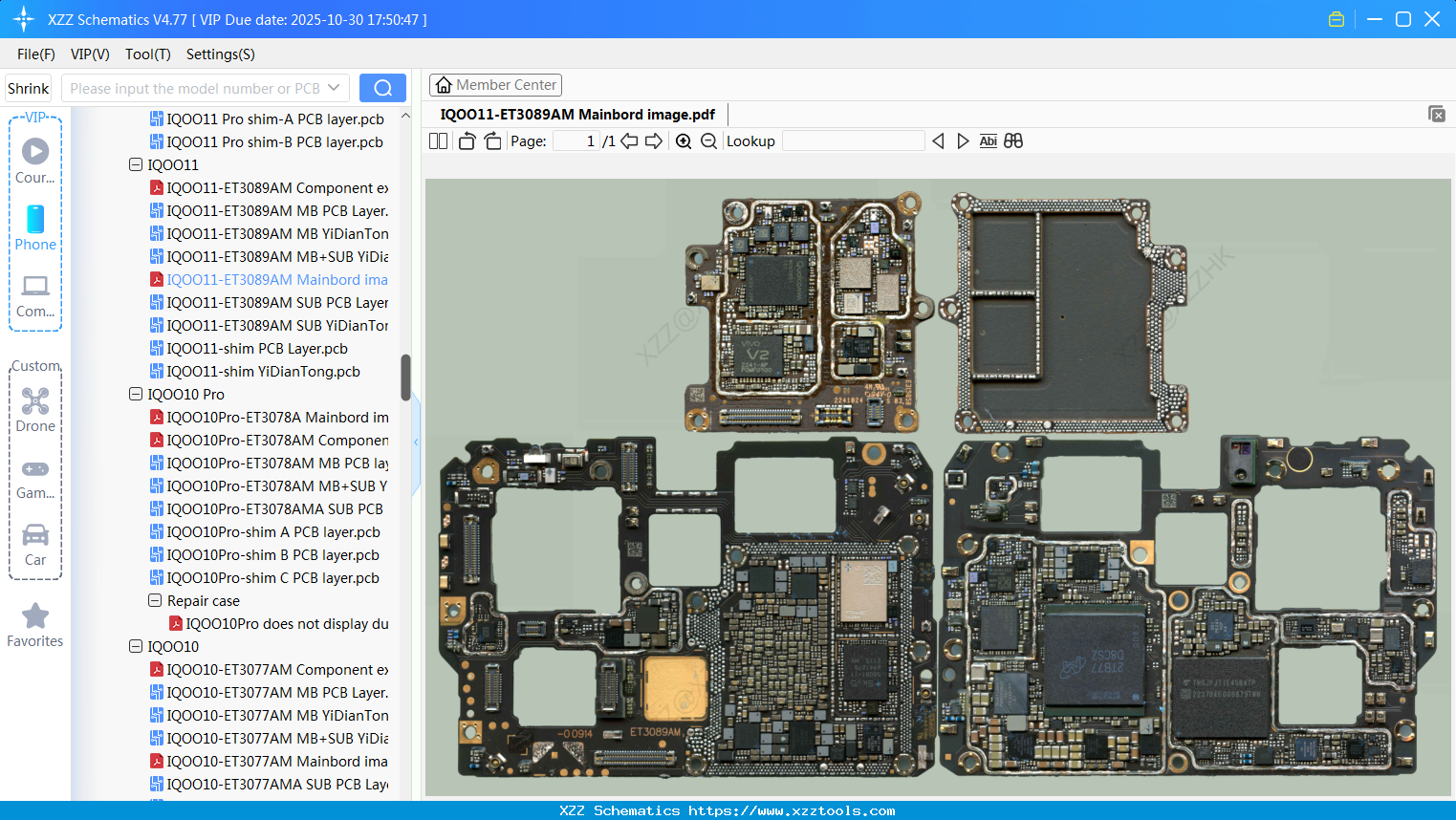Click the Abi text search icon
The image size is (1456, 820).
988,140
